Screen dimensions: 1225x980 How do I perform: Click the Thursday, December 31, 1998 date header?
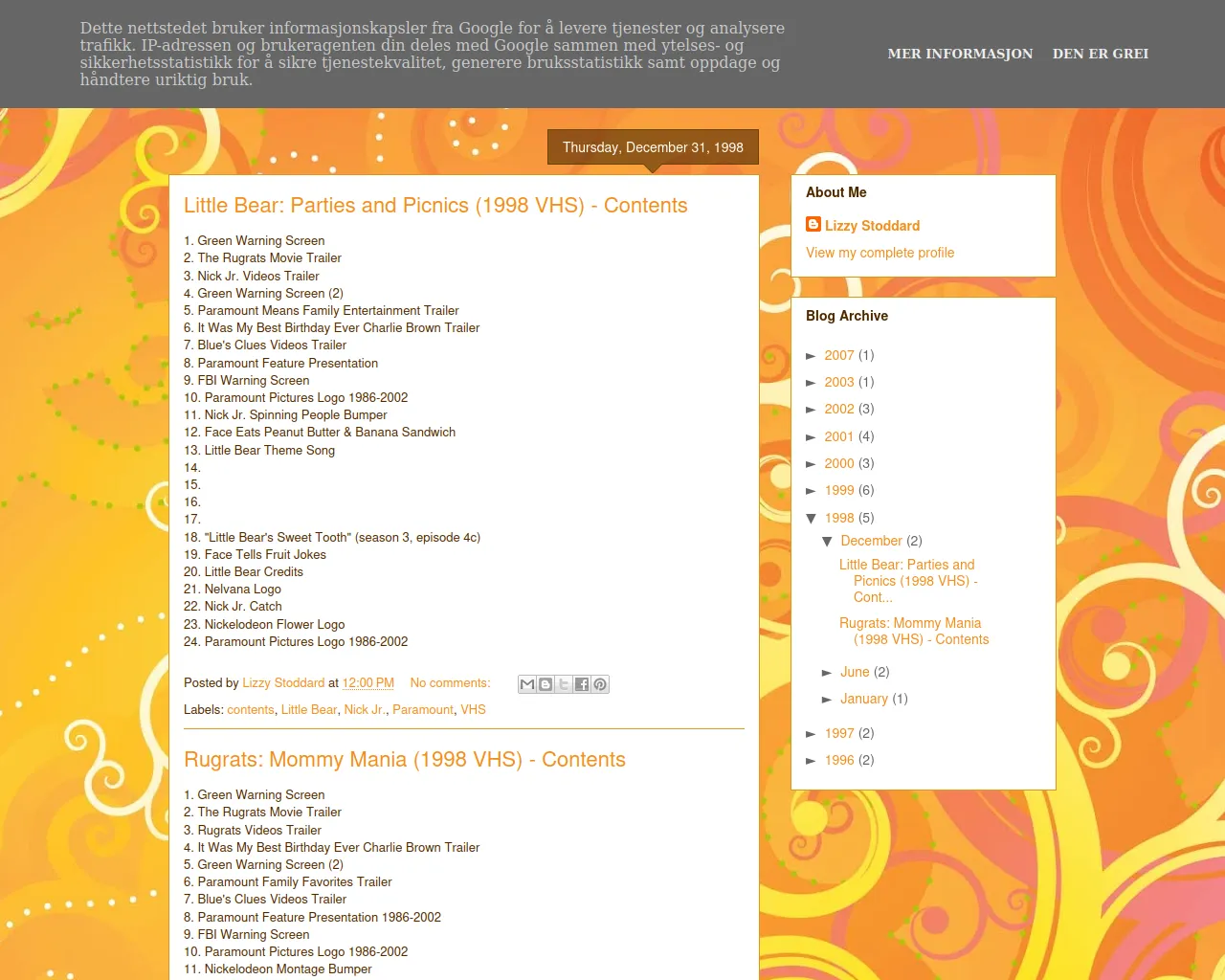click(x=653, y=147)
